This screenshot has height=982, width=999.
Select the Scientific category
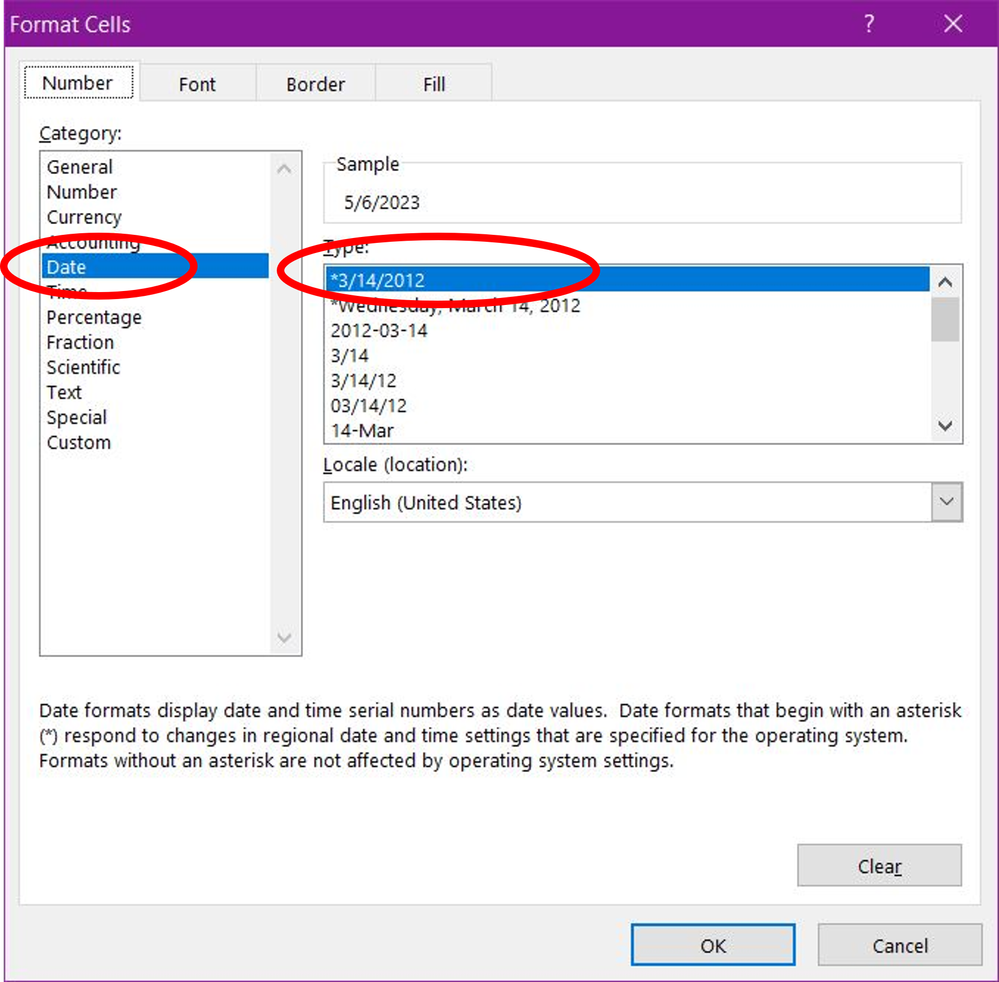pyautogui.click(x=155, y=367)
